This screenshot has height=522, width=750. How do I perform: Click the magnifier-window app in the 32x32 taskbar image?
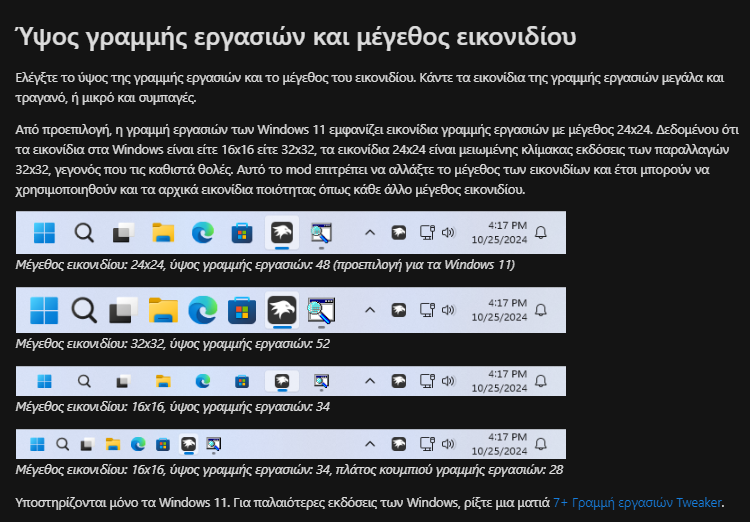321,310
